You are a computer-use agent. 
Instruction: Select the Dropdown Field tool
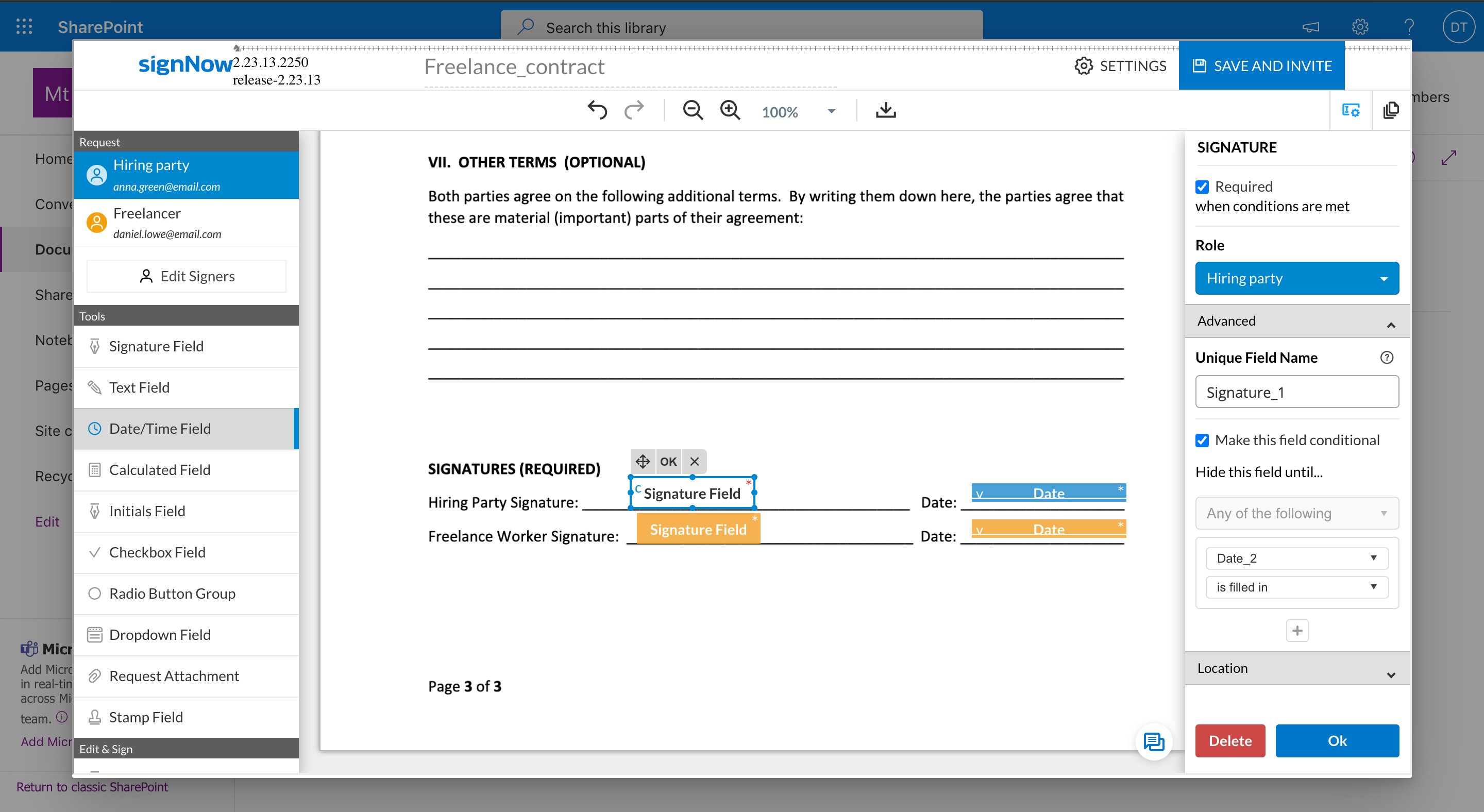tap(159, 634)
